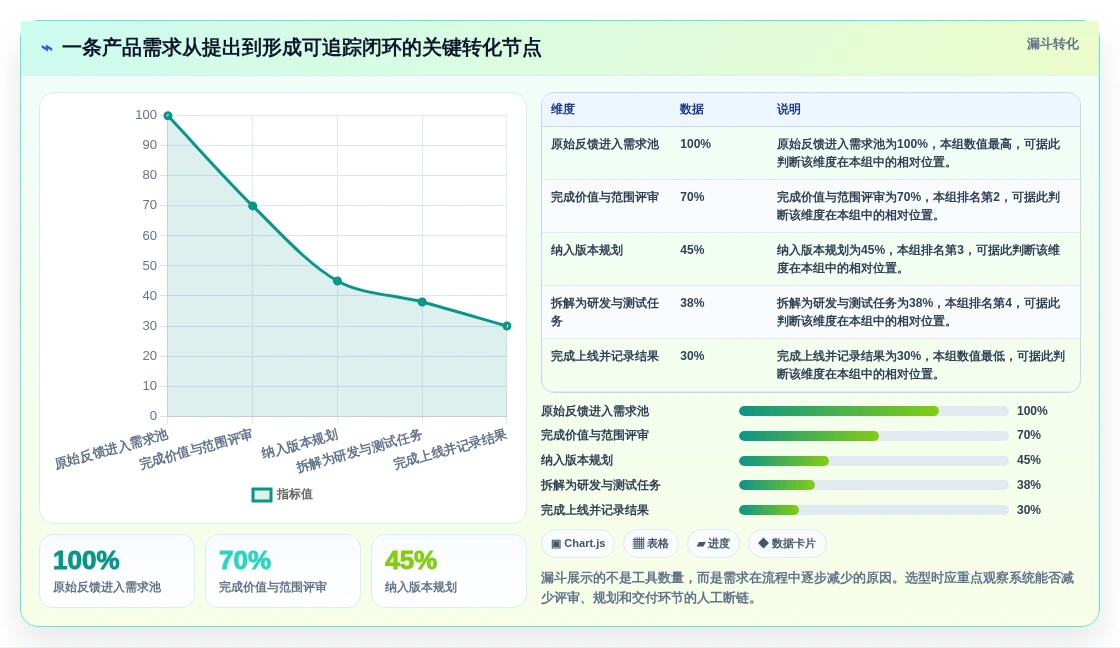The image size is (1120, 648).
Task: Click the 漏斗转化 label in header
Action: pos(1052,44)
